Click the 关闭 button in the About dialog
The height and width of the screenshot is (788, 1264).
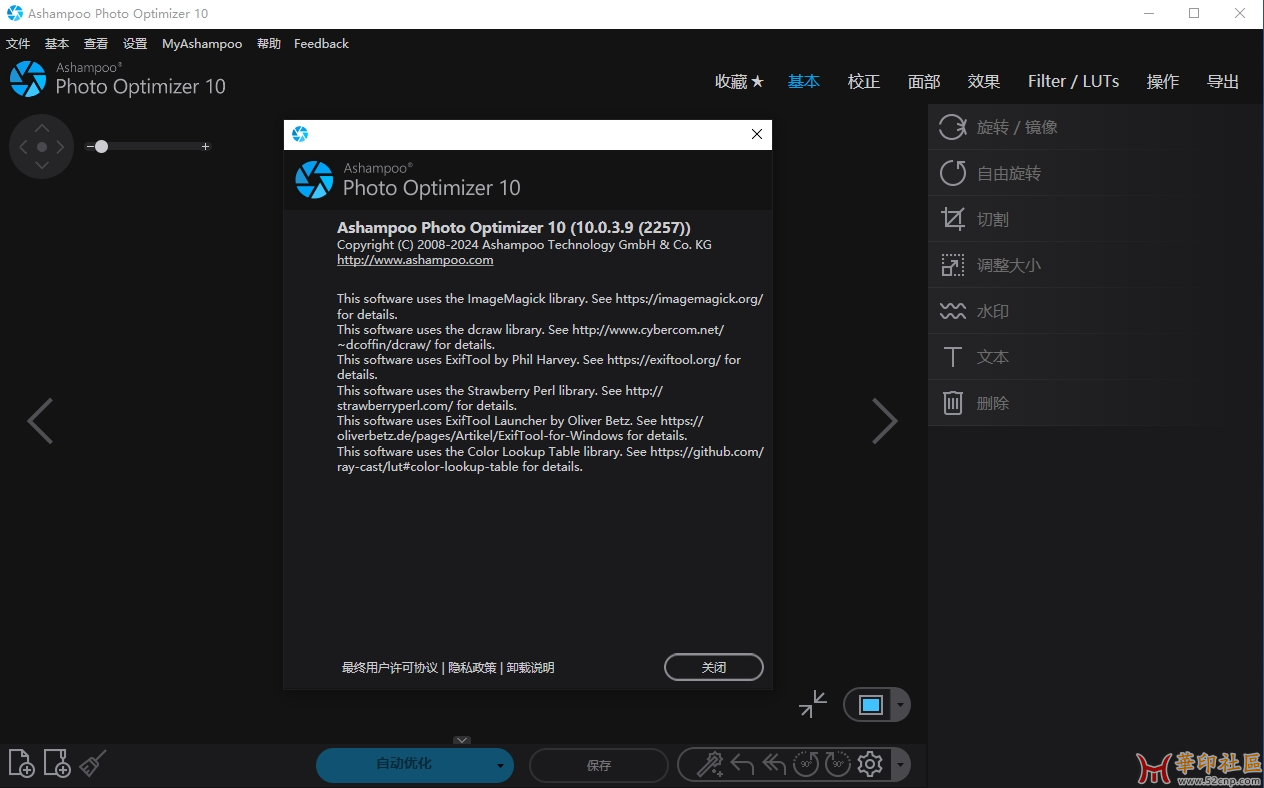coord(714,667)
